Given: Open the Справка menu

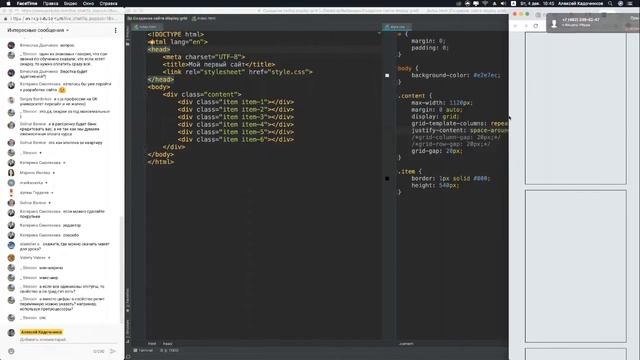Looking at the screenshot, I should (x=109, y=3).
